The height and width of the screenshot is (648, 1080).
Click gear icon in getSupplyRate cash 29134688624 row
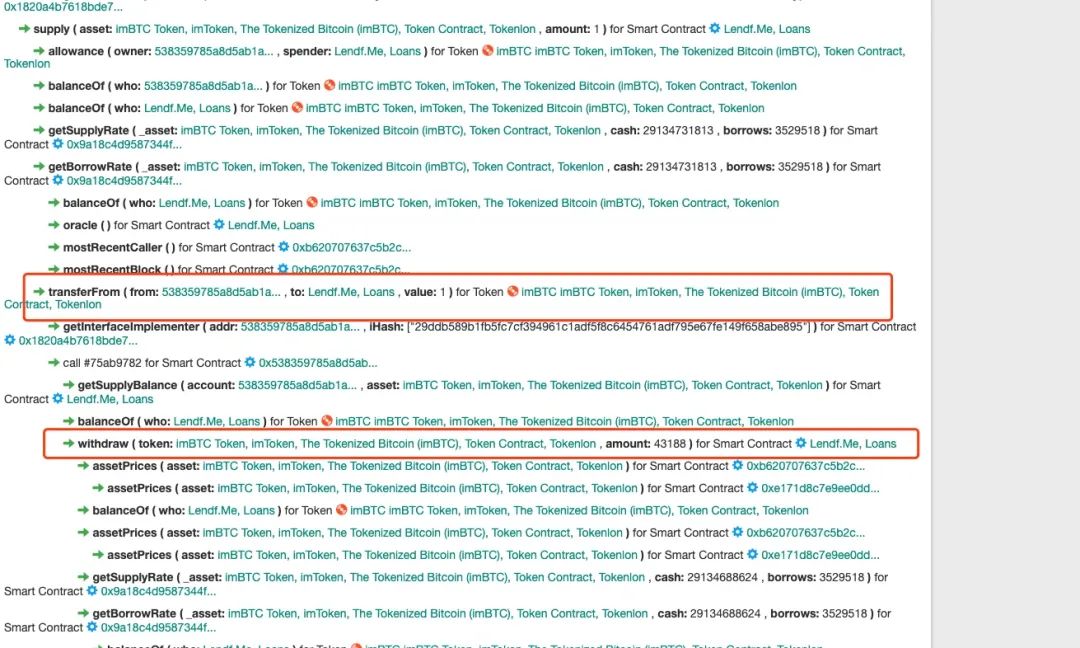tap(92, 591)
